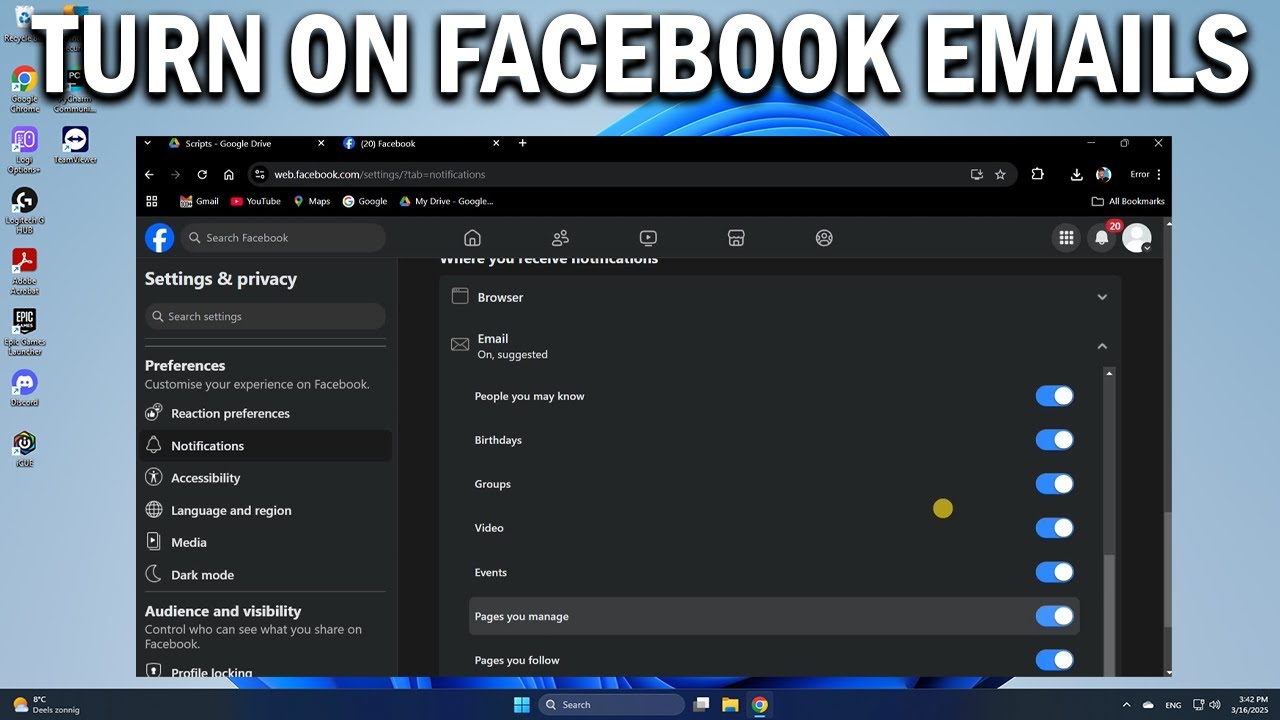Open Facebook Home feed icon
The height and width of the screenshot is (720, 1280).
point(473,238)
